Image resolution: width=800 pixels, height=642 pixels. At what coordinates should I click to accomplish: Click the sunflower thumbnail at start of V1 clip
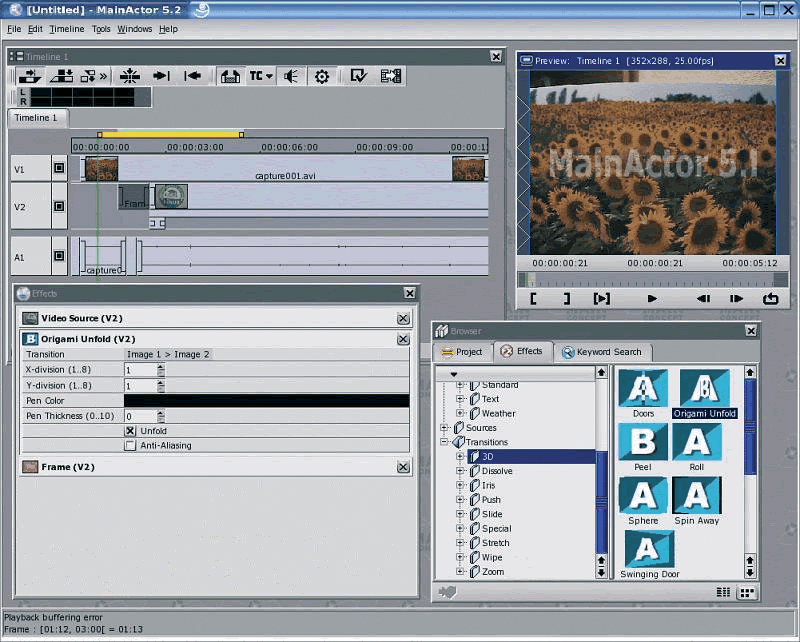click(102, 169)
